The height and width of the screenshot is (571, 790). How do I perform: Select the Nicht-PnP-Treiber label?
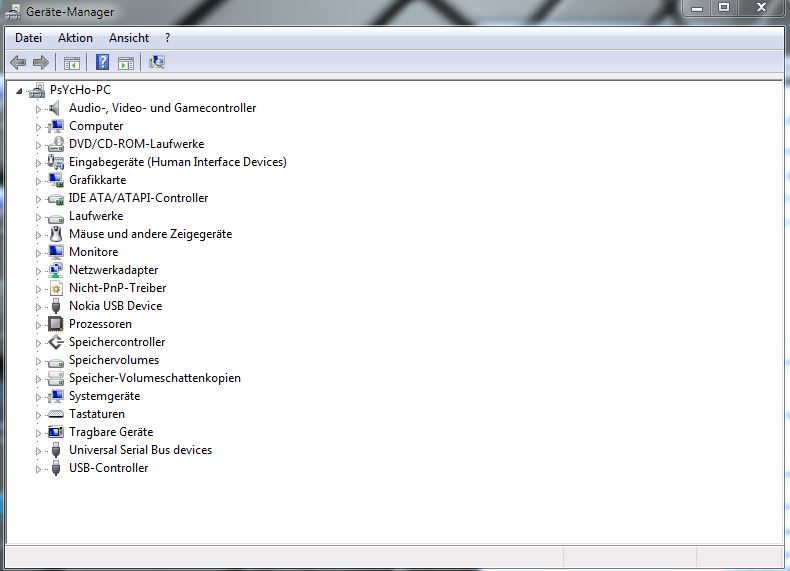(x=117, y=288)
